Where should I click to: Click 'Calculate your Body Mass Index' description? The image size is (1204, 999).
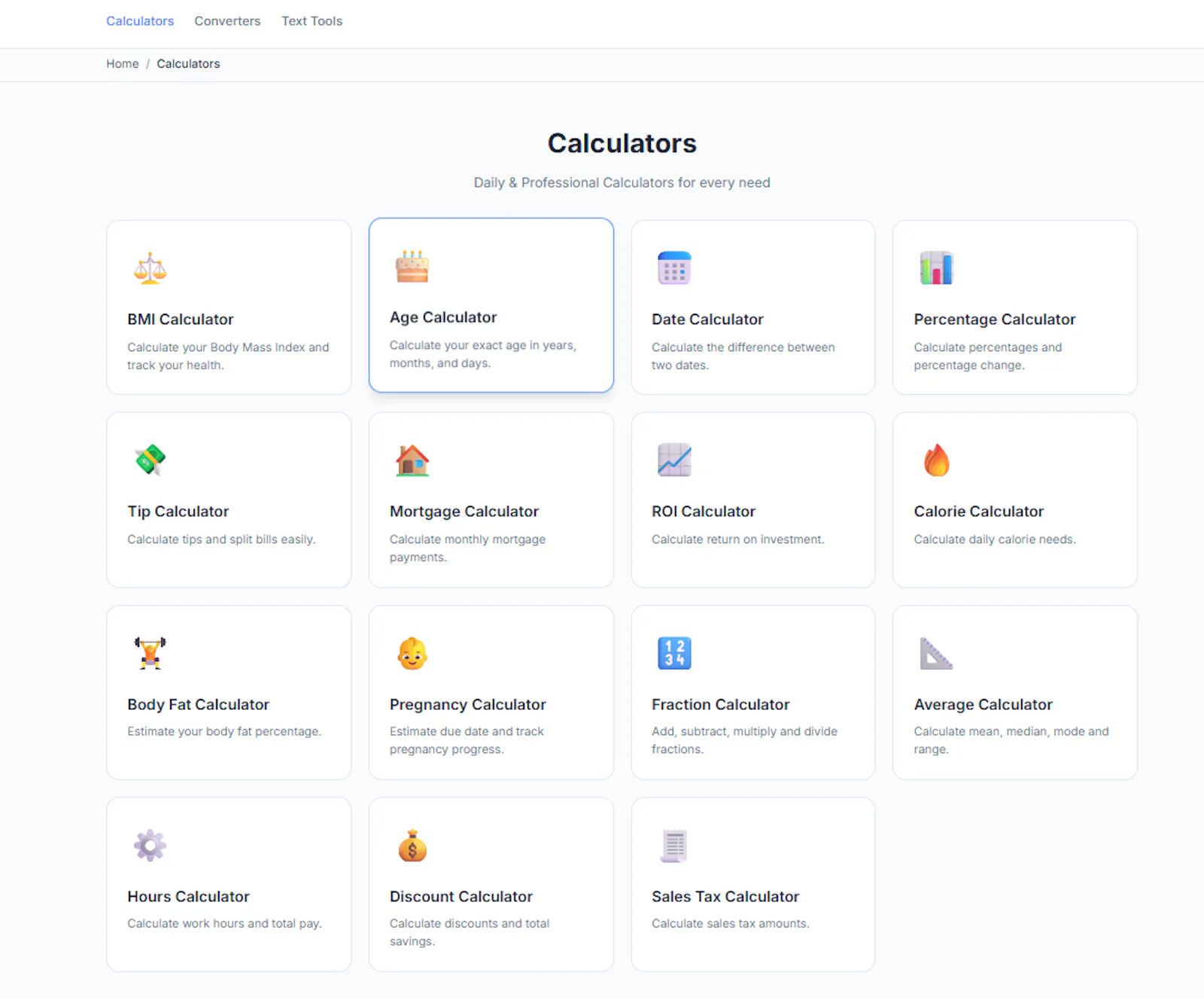coord(228,356)
